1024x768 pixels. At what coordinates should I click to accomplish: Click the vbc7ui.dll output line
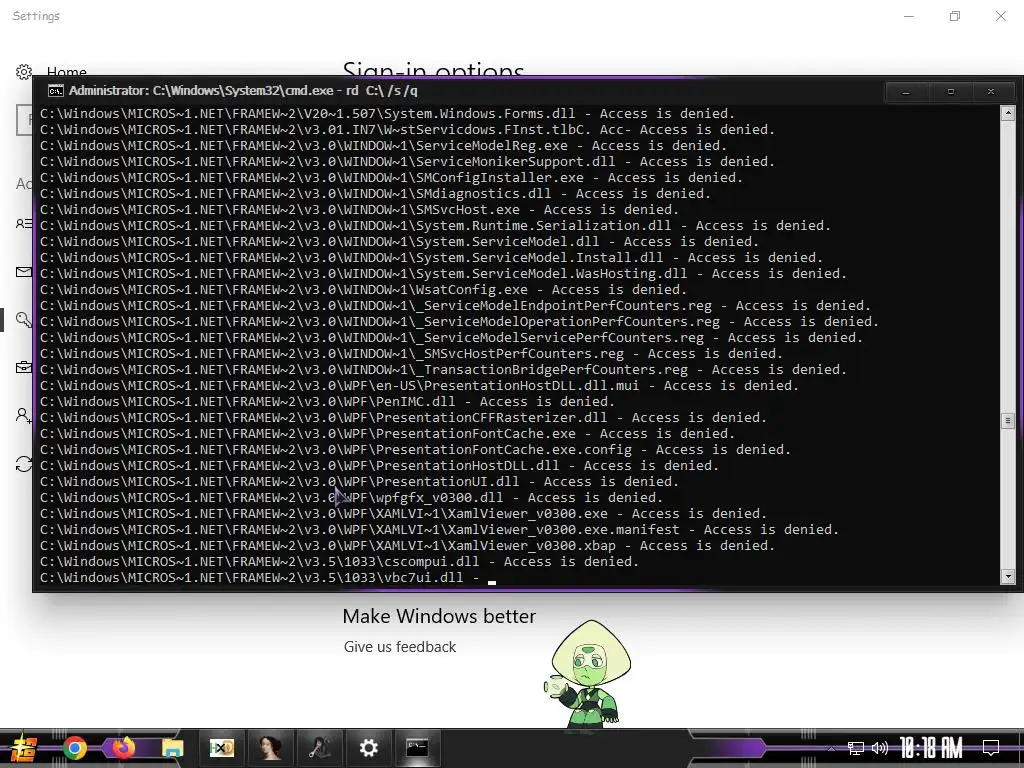click(260, 577)
